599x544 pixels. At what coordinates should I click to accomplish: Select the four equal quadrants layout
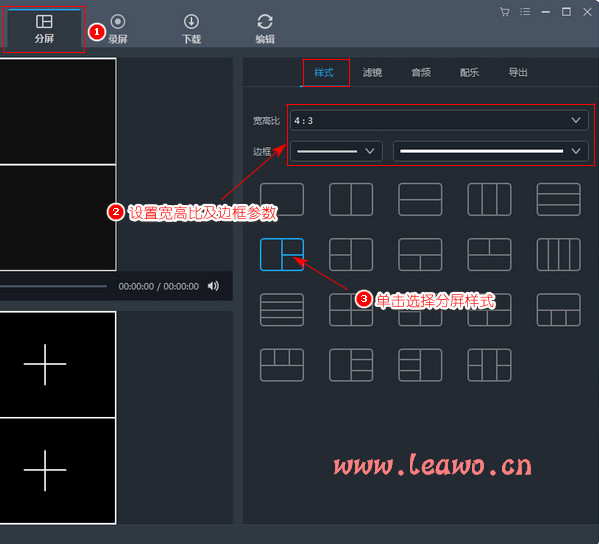(351, 310)
